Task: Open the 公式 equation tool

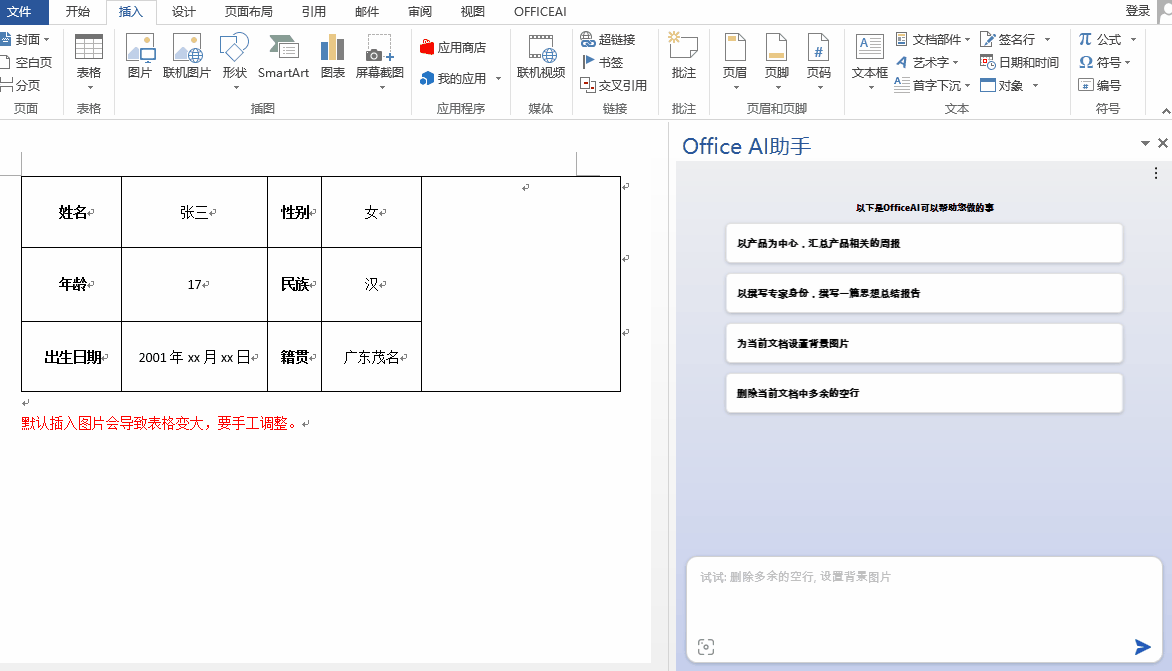Action: click(1100, 38)
